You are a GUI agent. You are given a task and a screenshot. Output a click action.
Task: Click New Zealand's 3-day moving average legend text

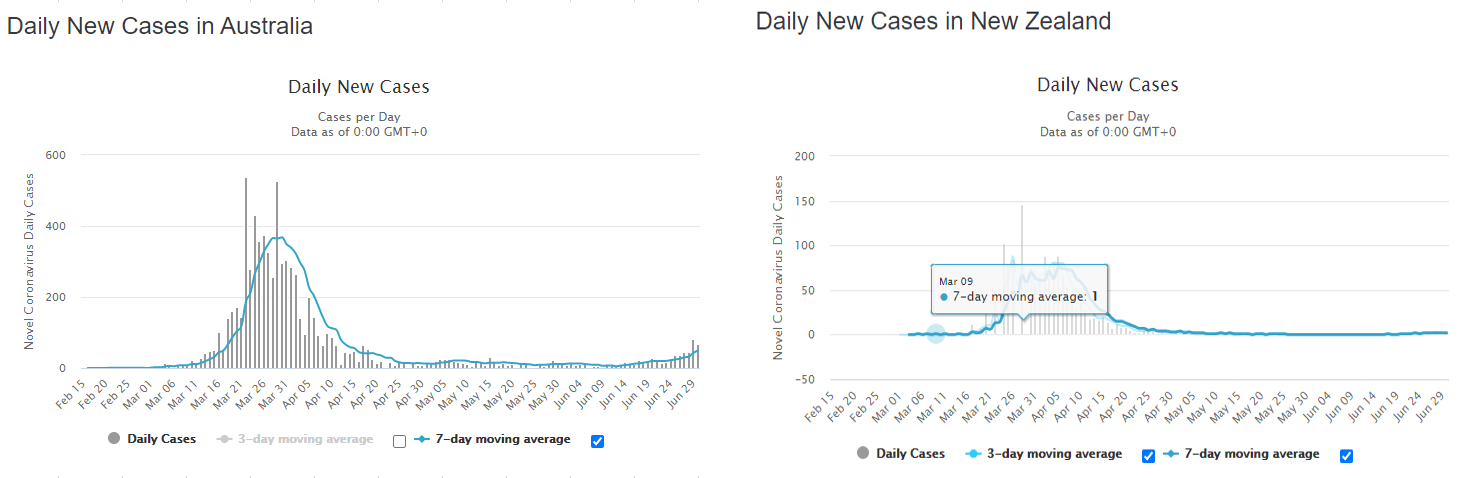[x=1054, y=454]
